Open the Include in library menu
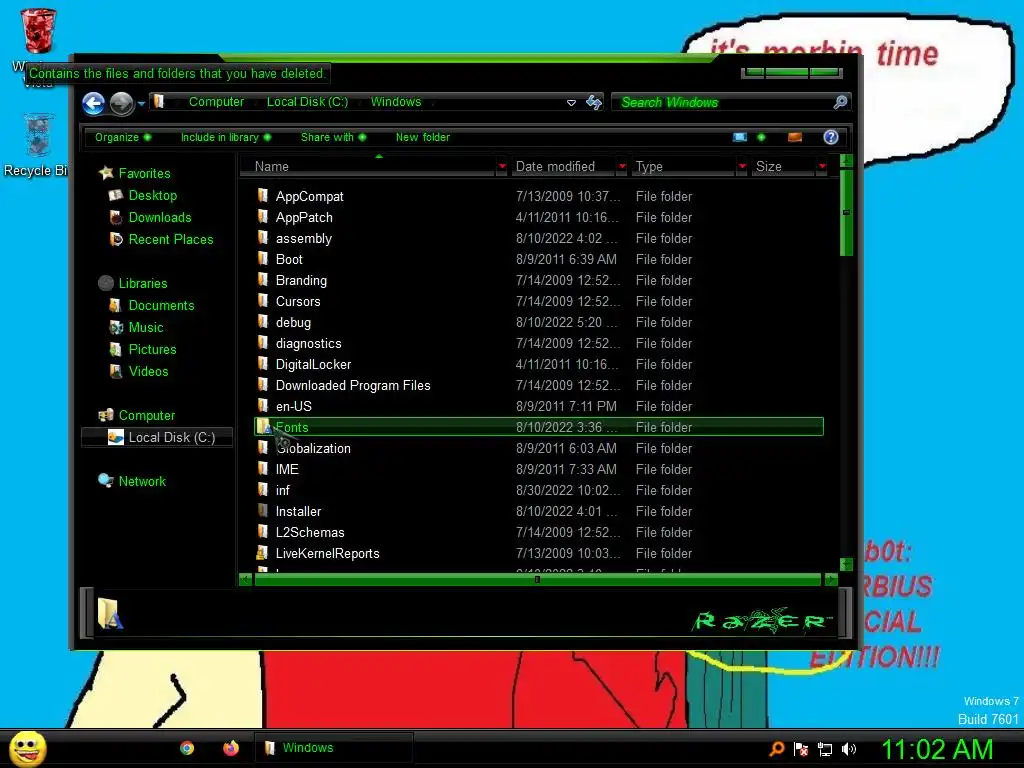The height and width of the screenshot is (768, 1024). (x=226, y=137)
